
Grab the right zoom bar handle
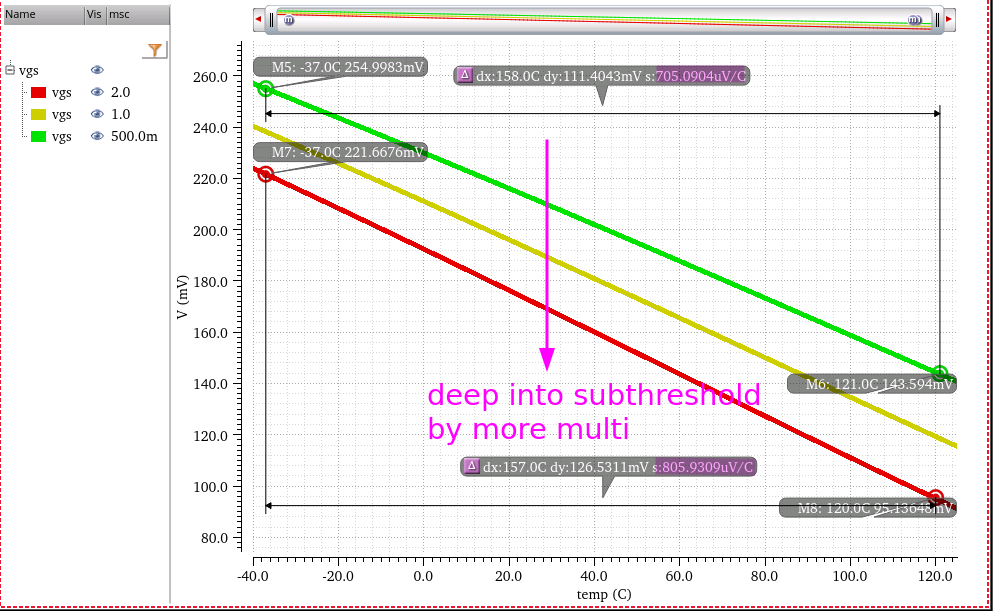(937, 20)
